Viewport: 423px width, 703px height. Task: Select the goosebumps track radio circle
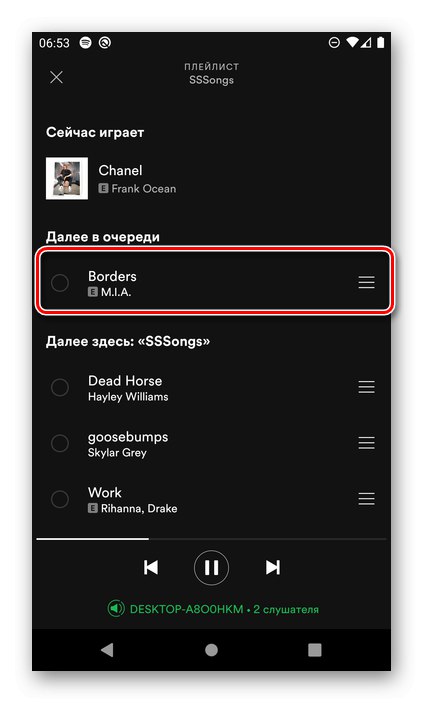click(60, 443)
